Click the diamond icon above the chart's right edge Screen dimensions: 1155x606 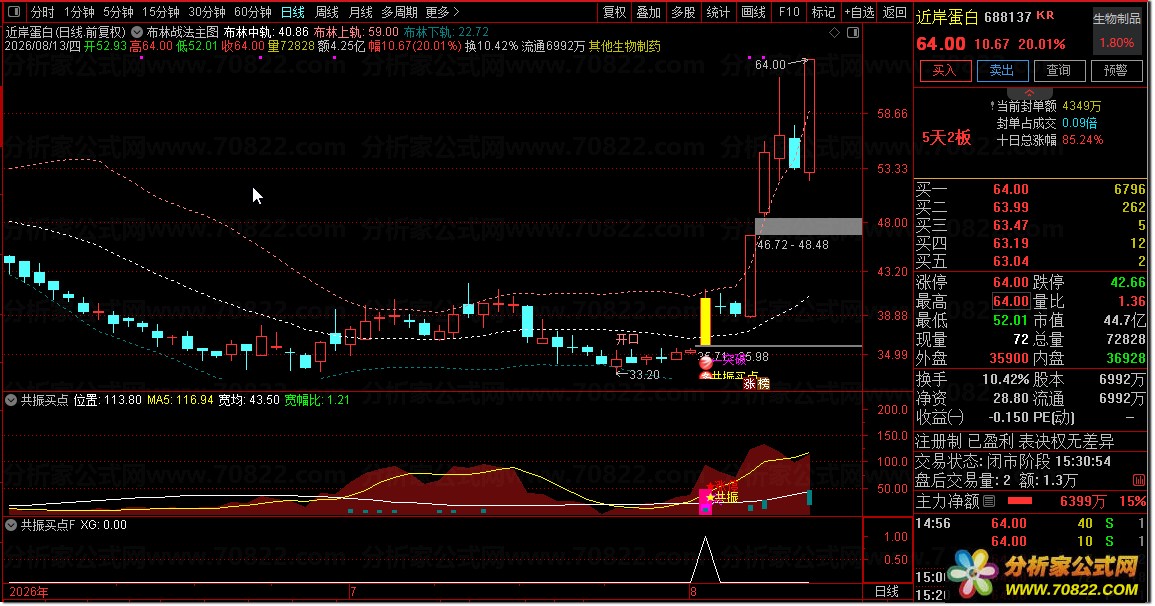coord(834,32)
